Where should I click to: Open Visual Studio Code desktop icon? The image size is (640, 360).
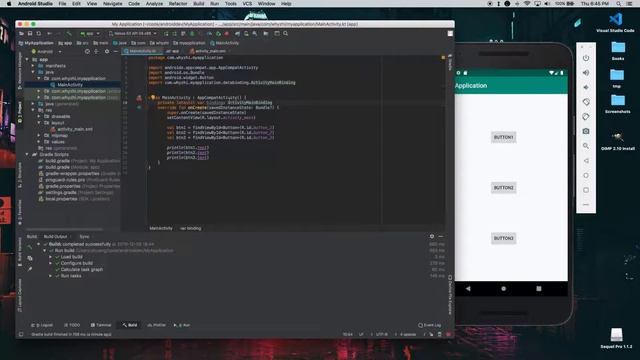click(615, 23)
